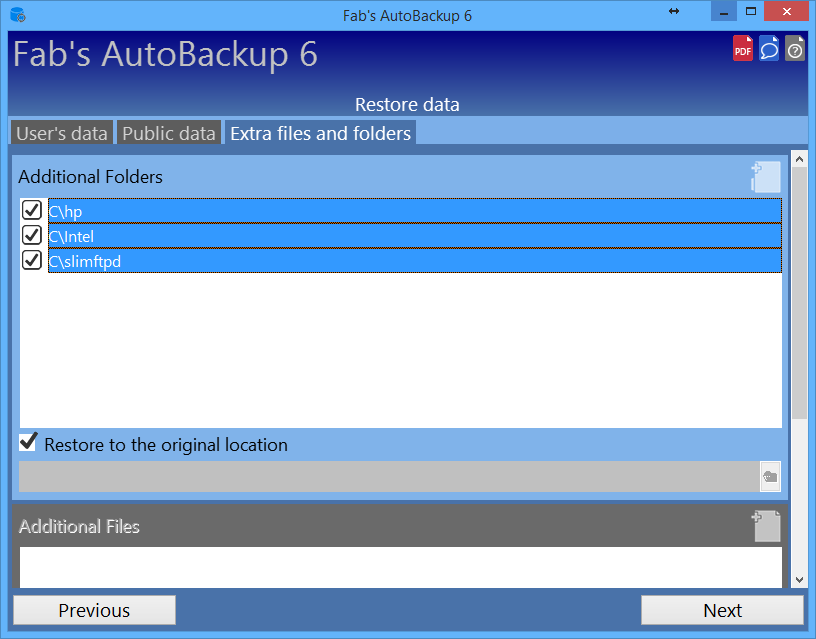The width and height of the screenshot is (816, 639).
Task: Click the greyed restore destination path field
Action: [389, 476]
